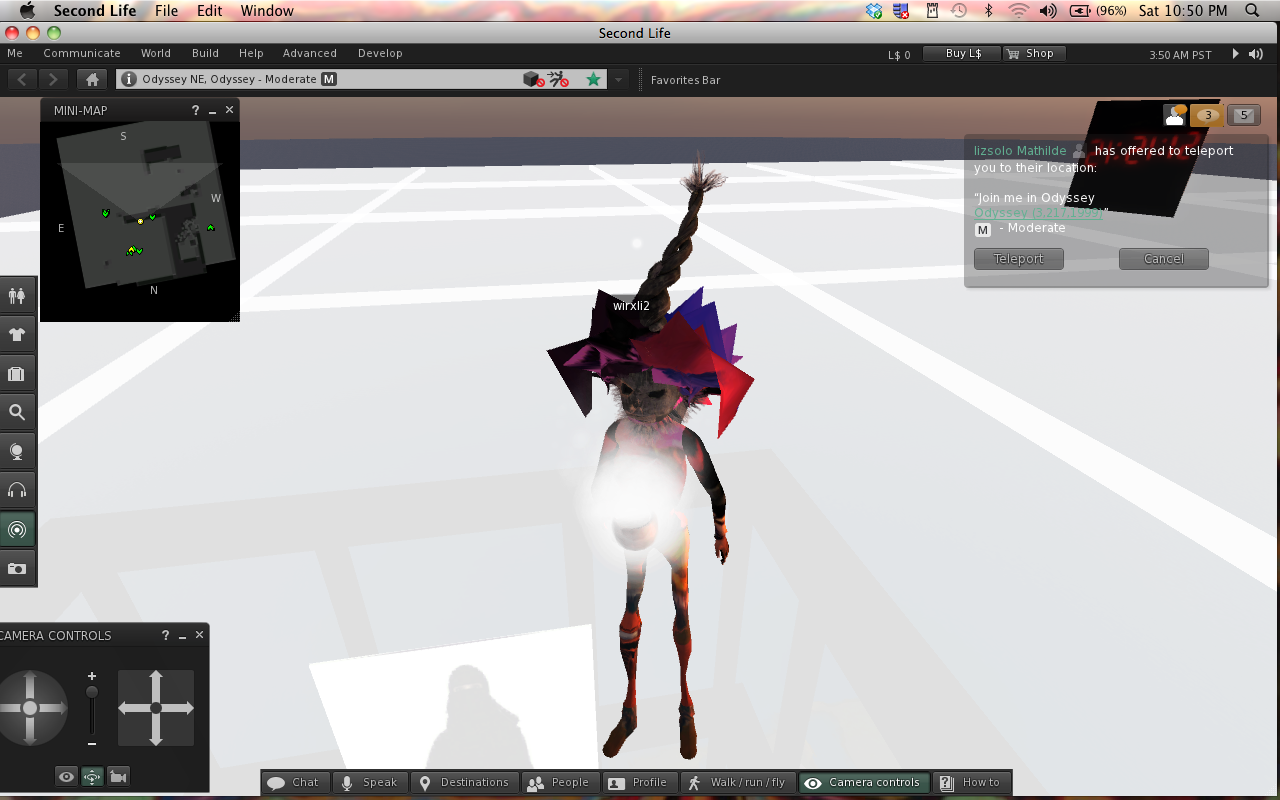This screenshot has width=1280, height=800.
Task: Go forward in location history
Action: click(53, 79)
